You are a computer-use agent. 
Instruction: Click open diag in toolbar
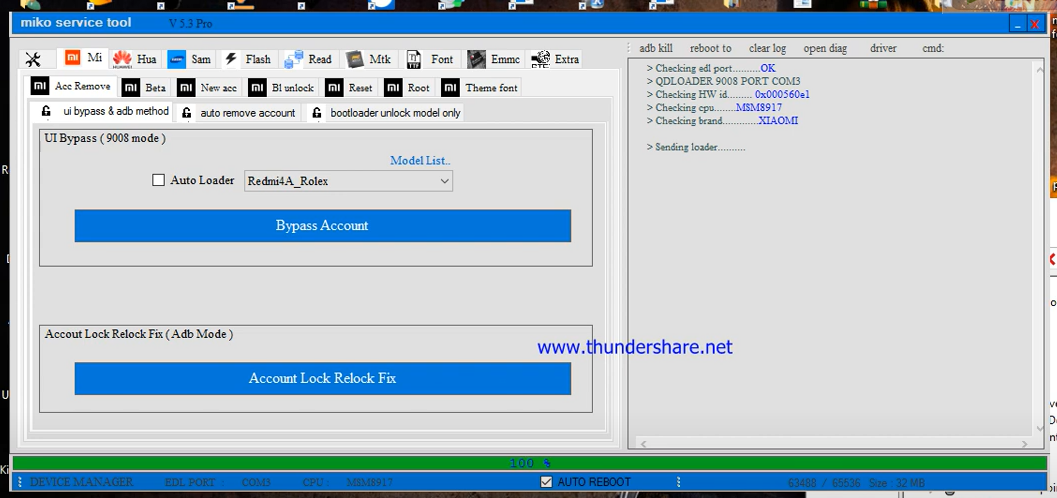point(825,49)
